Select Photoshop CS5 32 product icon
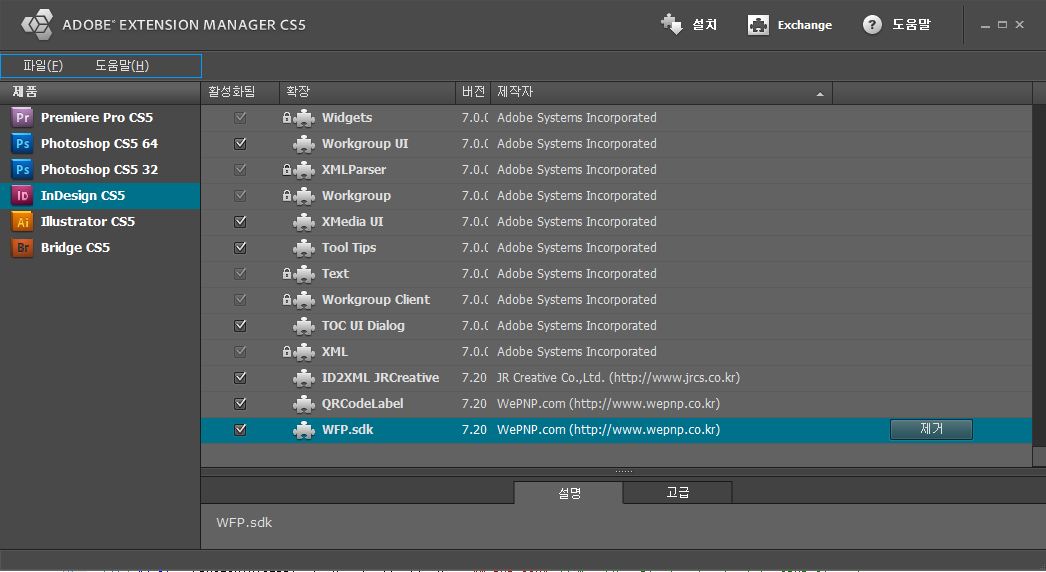 pyautogui.click(x=22, y=170)
